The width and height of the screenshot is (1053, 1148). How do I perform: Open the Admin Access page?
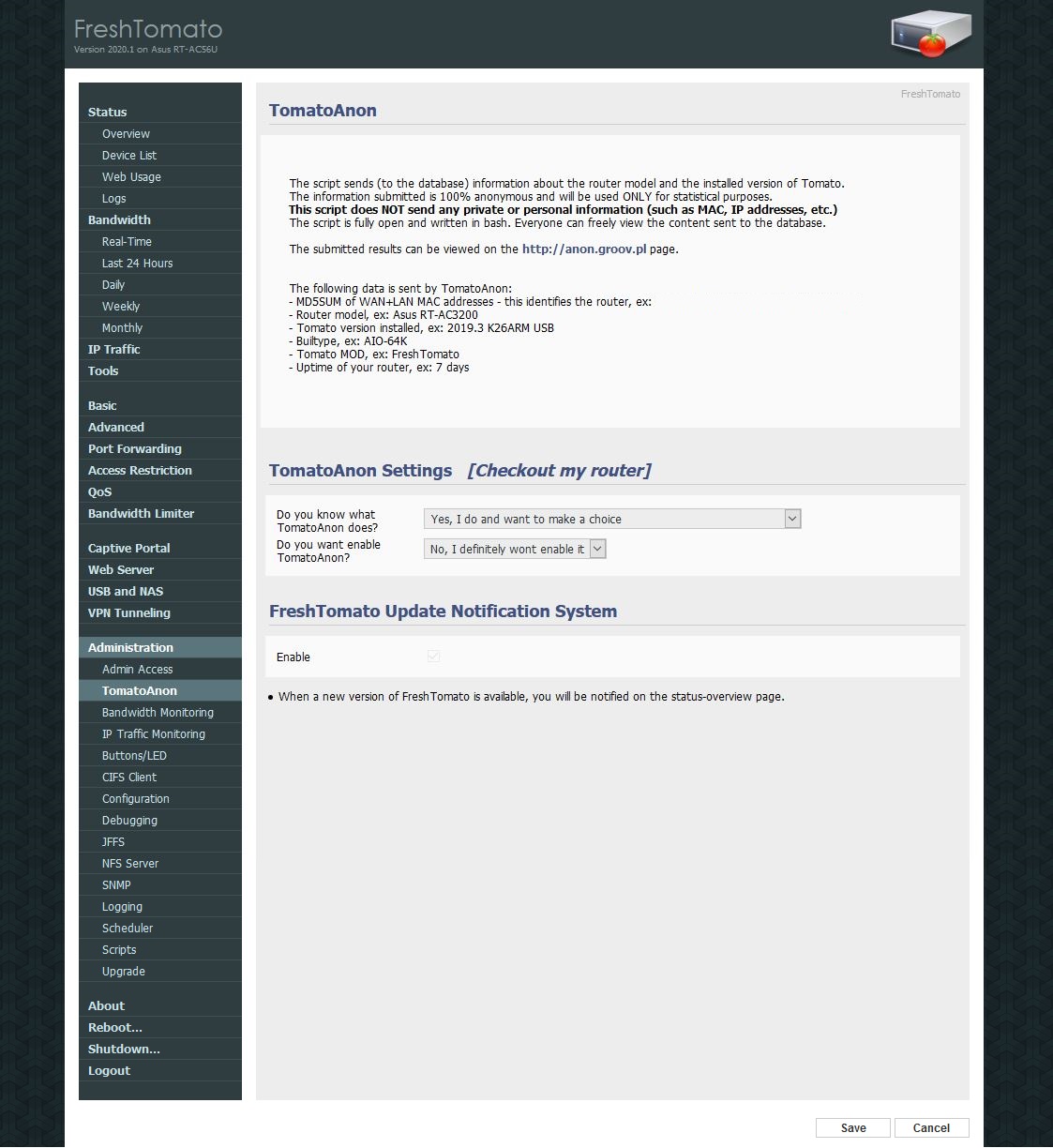pyautogui.click(x=160, y=670)
